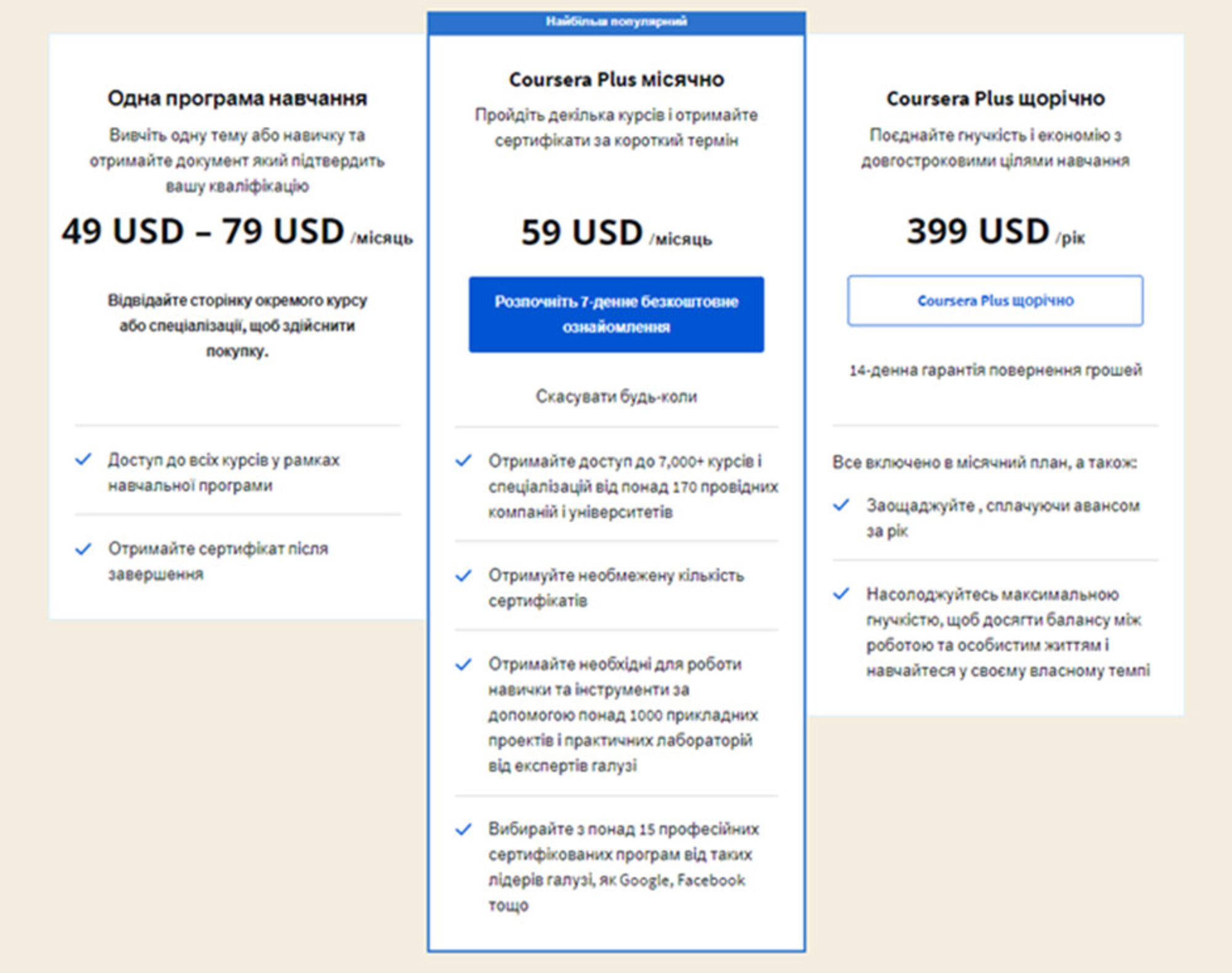1232x973 pixels.
Task: Click the '399 USD /рік' price
Action: pyautogui.click(x=995, y=232)
